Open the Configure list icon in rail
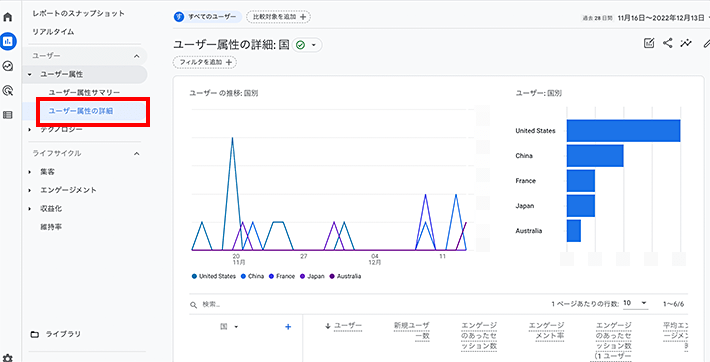Screen dimensions: 710x362 click(x=8, y=115)
